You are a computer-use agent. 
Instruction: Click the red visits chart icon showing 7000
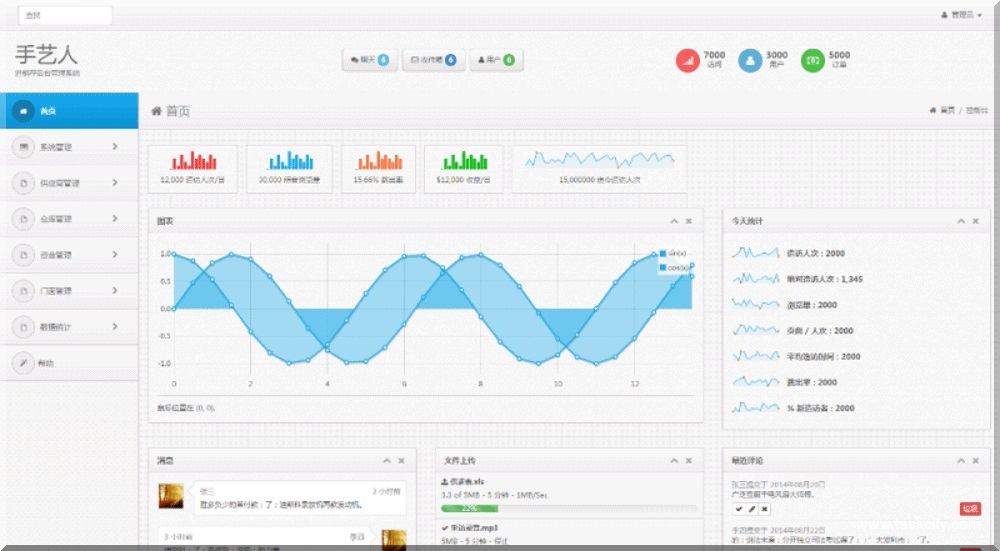pyautogui.click(x=687, y=61)
